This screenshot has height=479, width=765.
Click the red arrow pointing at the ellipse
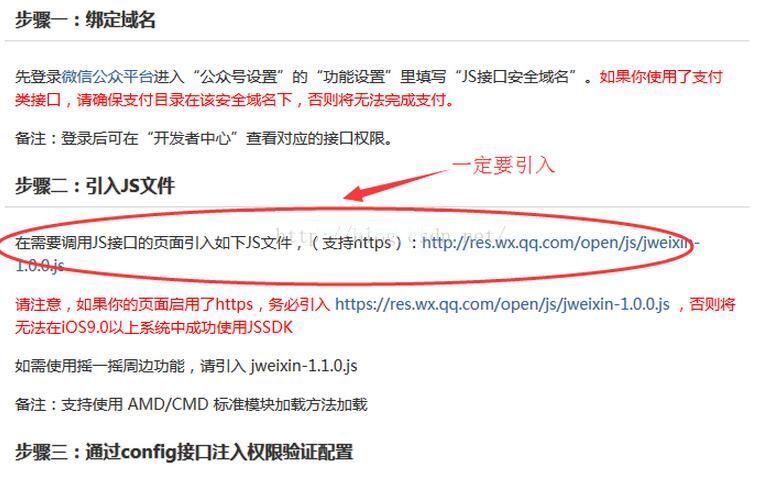tap(395, 185)
